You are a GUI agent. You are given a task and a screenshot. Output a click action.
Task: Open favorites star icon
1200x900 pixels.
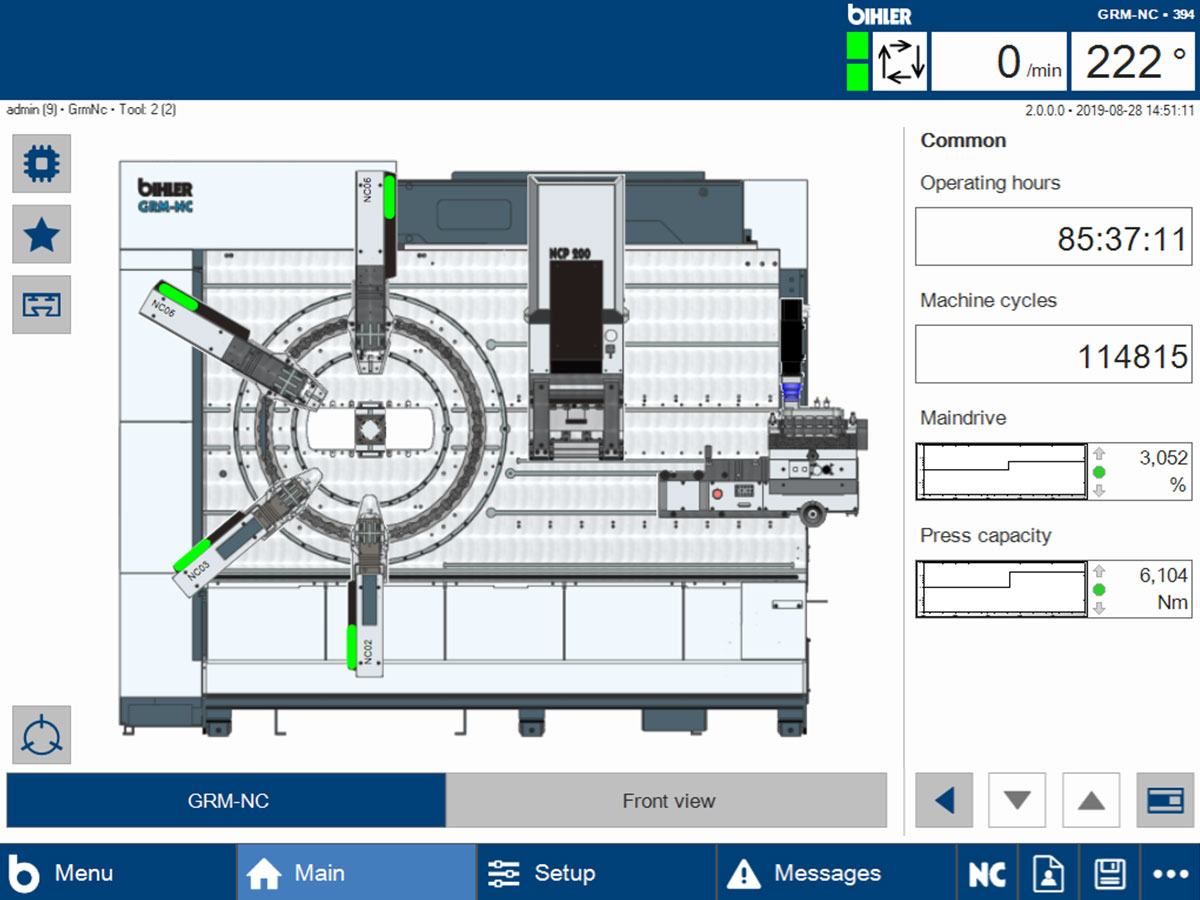(41, 234)
